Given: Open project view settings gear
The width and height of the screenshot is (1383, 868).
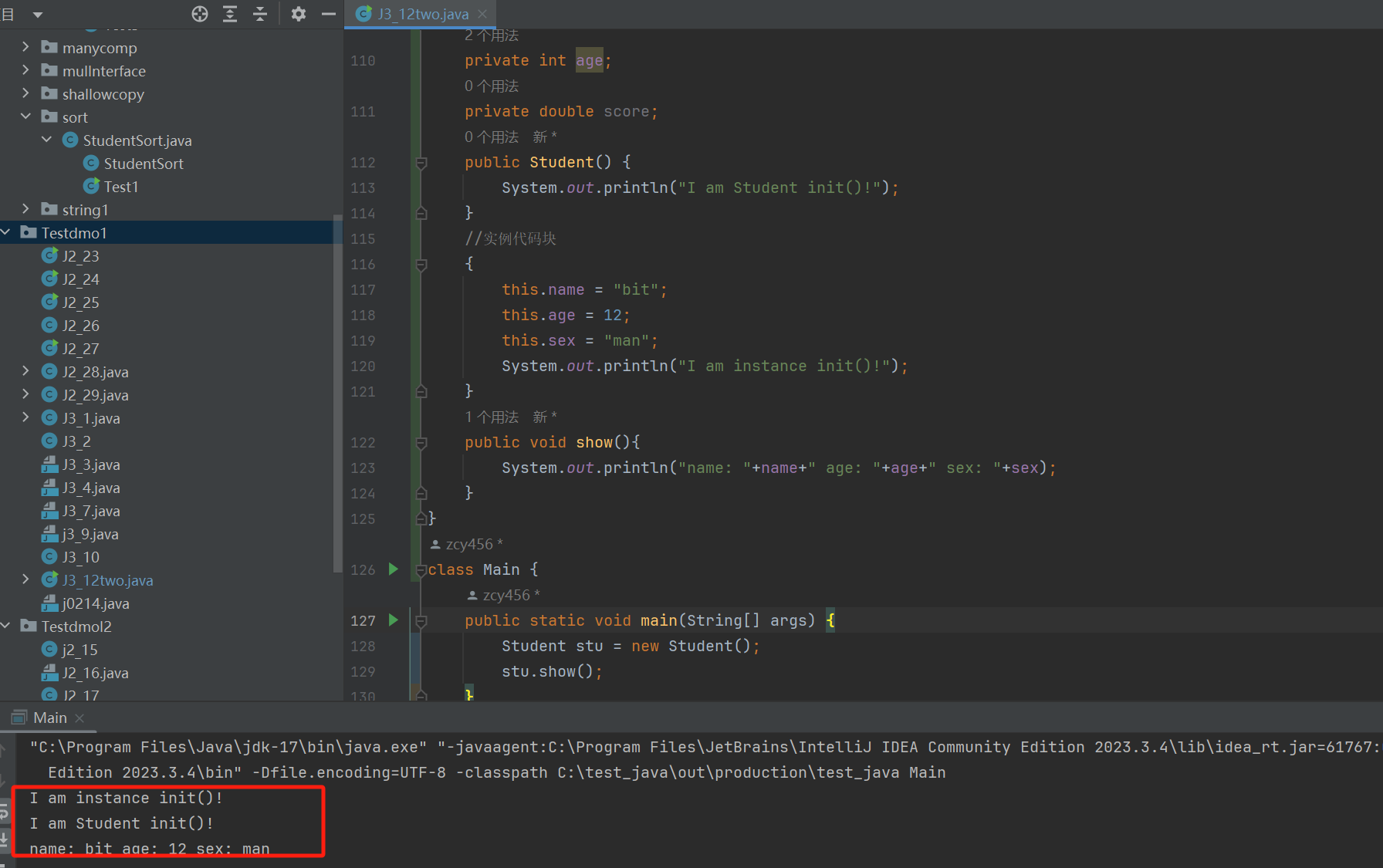Looking at the screenshot, I should tap(299, 14).
